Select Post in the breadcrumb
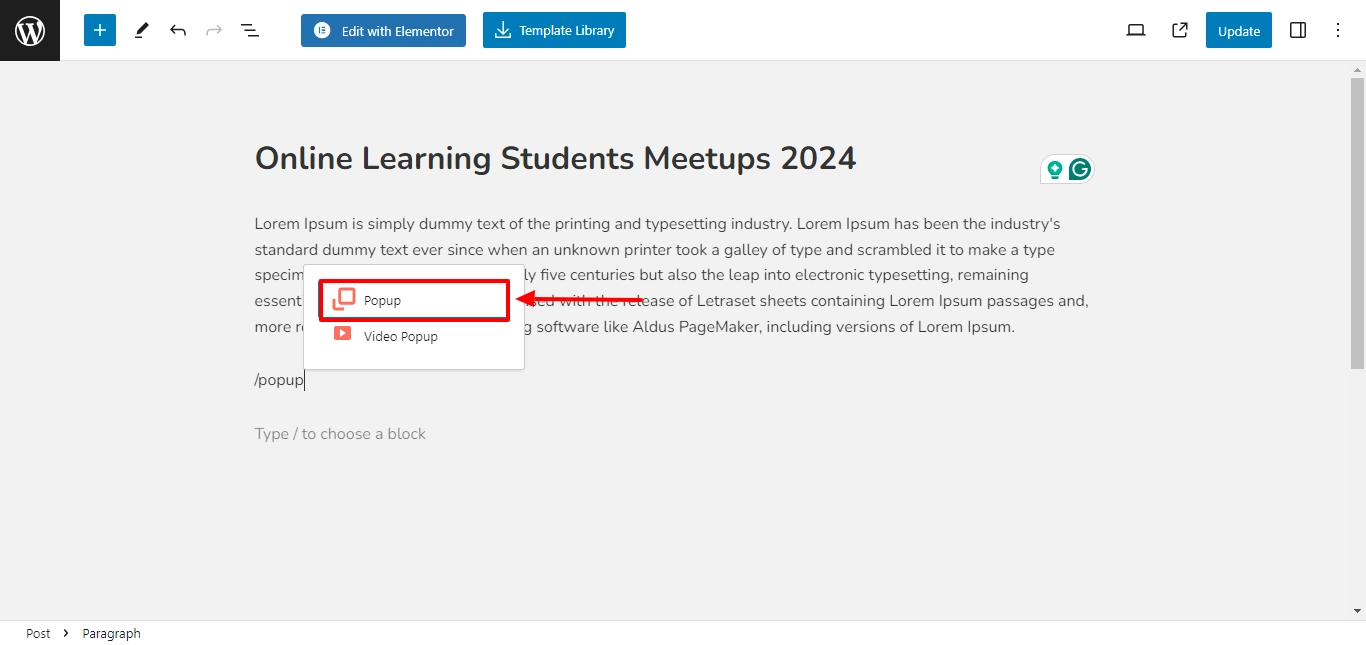 [38, 633]
